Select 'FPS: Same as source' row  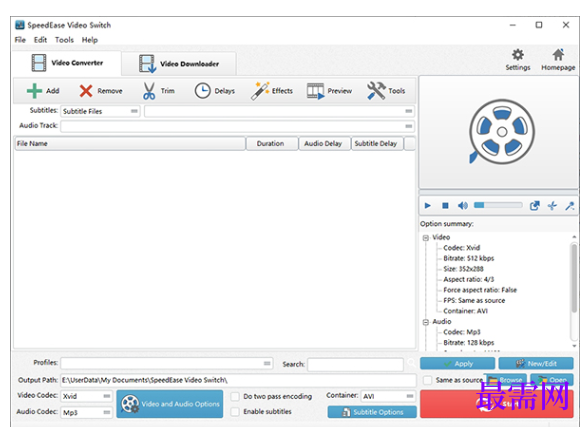coord(474,300)
